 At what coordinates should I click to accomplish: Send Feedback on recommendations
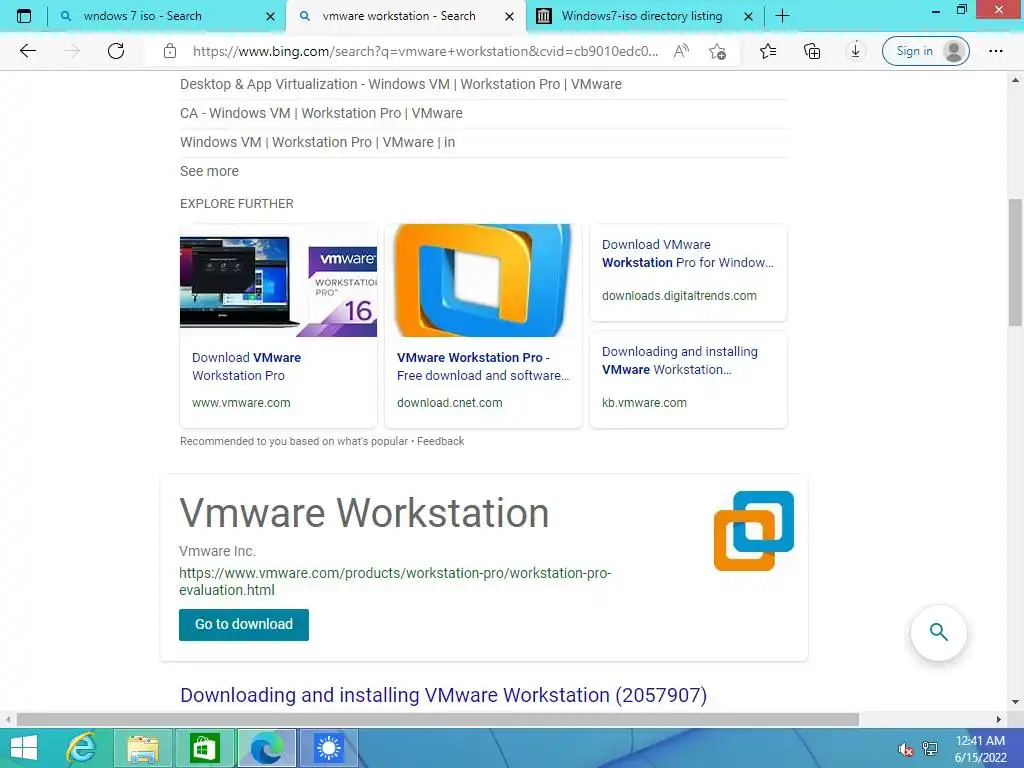(x=440, y=441)
